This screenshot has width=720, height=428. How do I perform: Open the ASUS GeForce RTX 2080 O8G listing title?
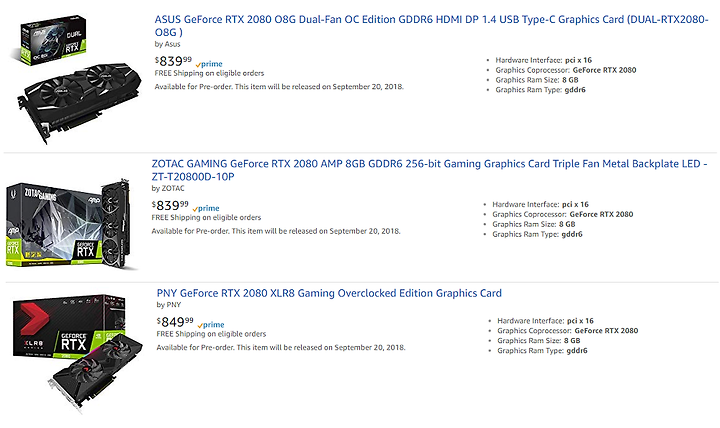(431, 26)
